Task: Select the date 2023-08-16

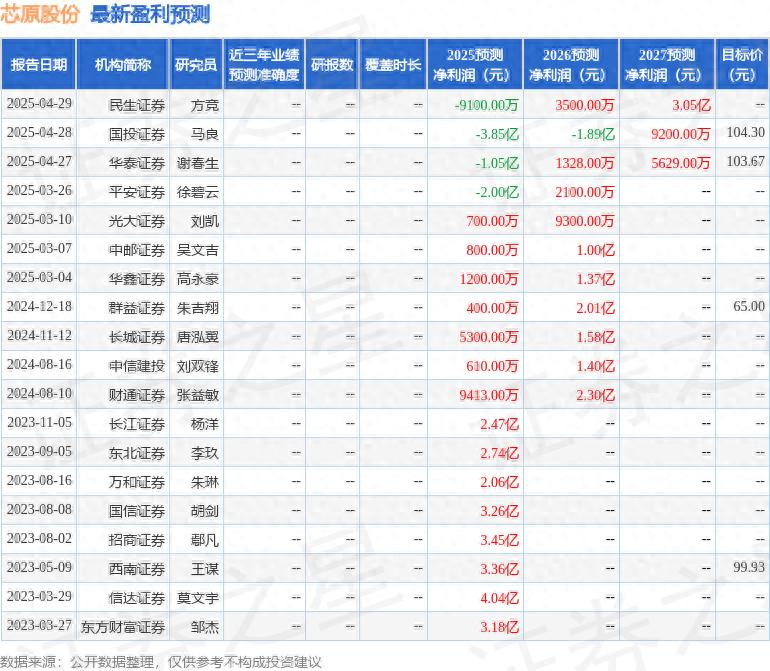Action: click(39, 481)
